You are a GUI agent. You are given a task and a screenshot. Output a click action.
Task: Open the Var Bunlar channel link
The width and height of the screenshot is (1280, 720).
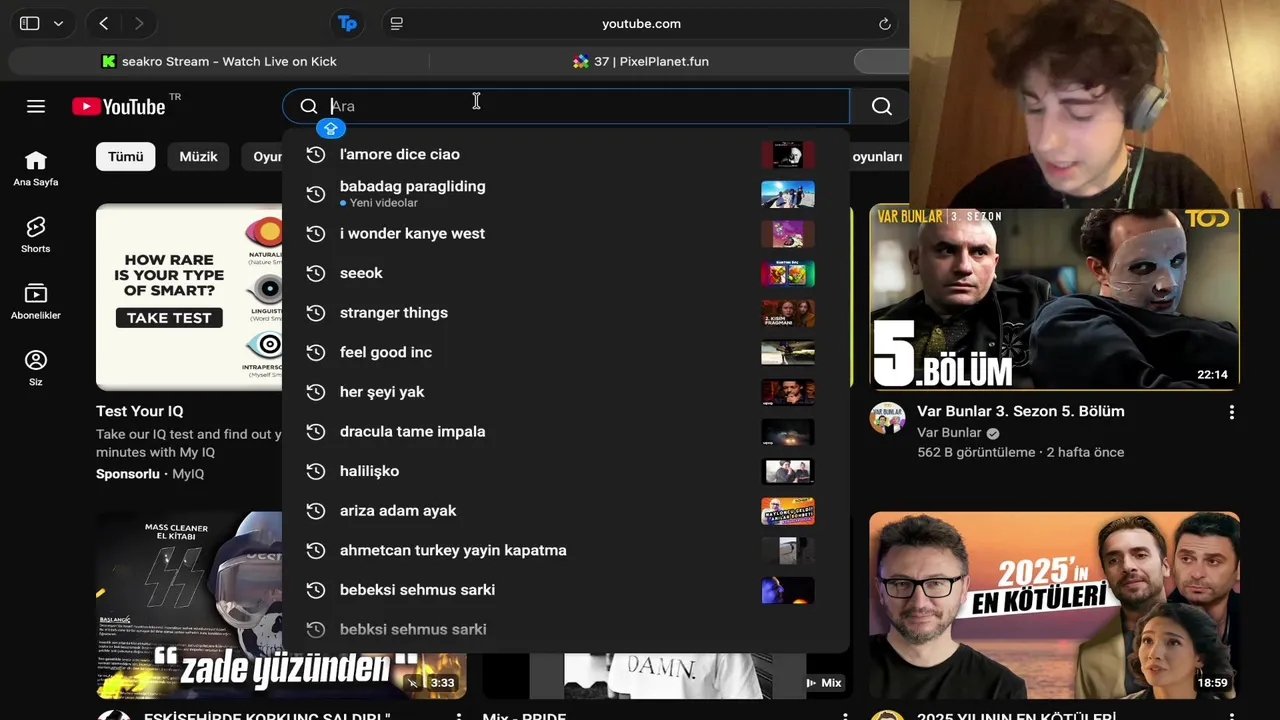click(x=949, y=433)
